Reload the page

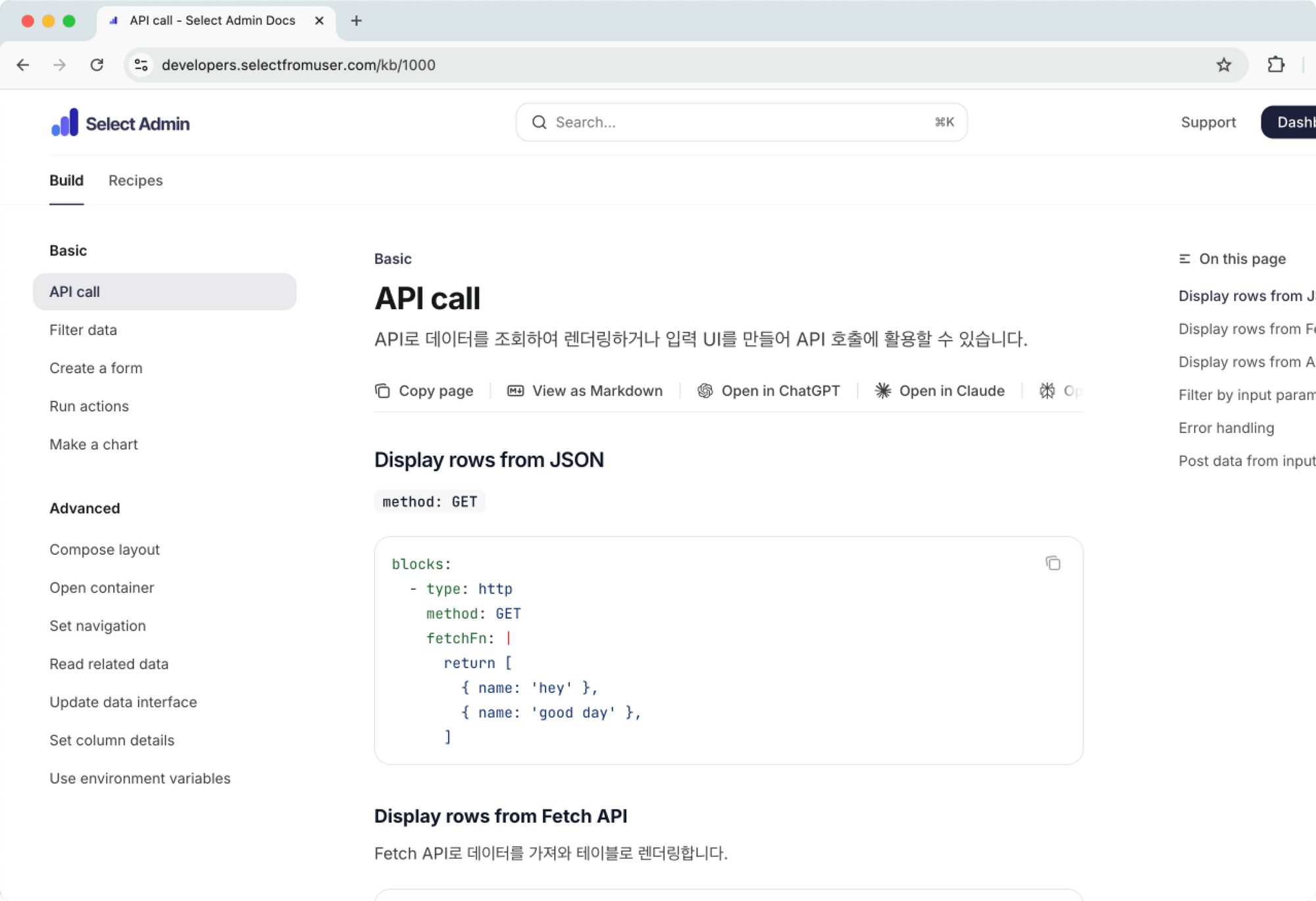click(97, 65)
